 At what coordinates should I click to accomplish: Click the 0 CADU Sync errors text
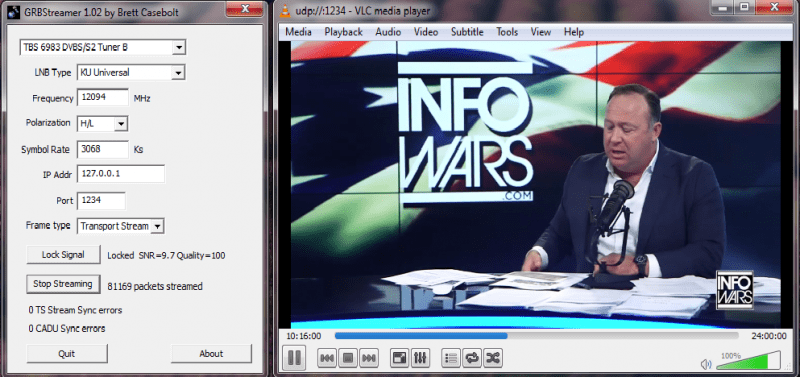67,329
